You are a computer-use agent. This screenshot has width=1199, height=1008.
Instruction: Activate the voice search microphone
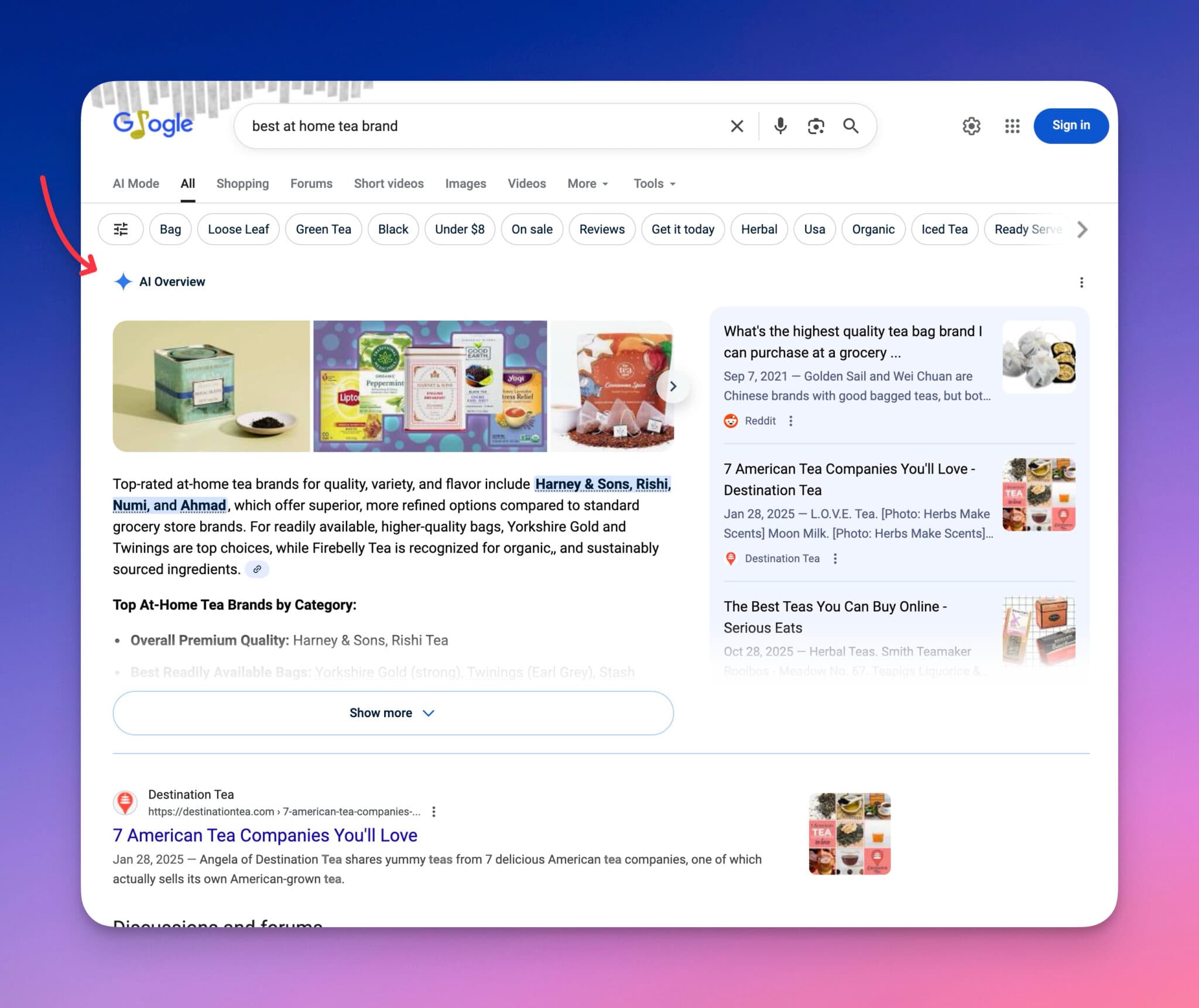click(780, 125)
